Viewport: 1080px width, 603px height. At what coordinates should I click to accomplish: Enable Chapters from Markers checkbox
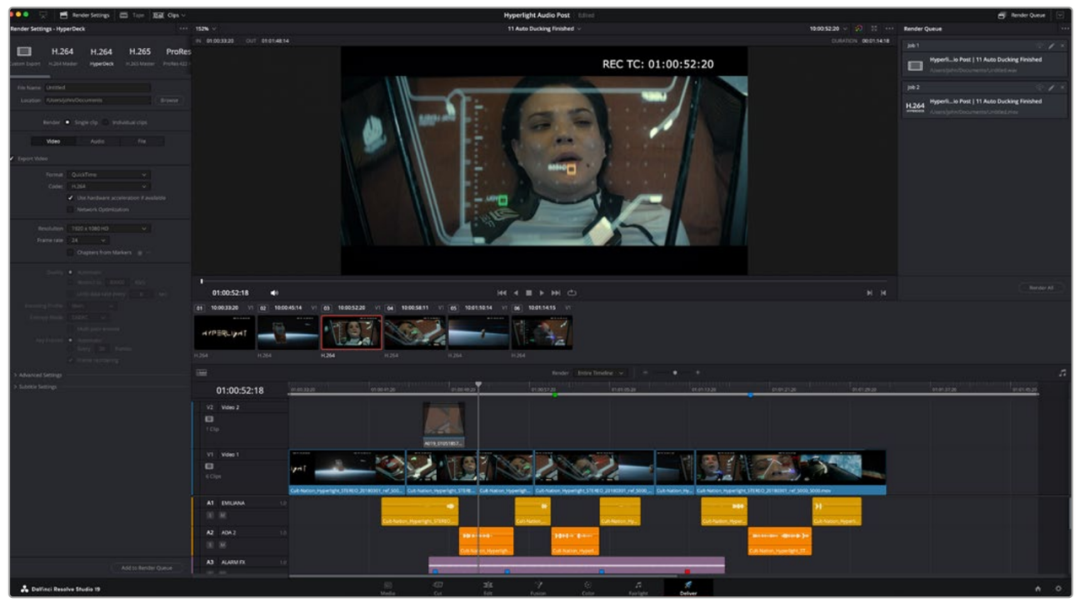point(70,252)
